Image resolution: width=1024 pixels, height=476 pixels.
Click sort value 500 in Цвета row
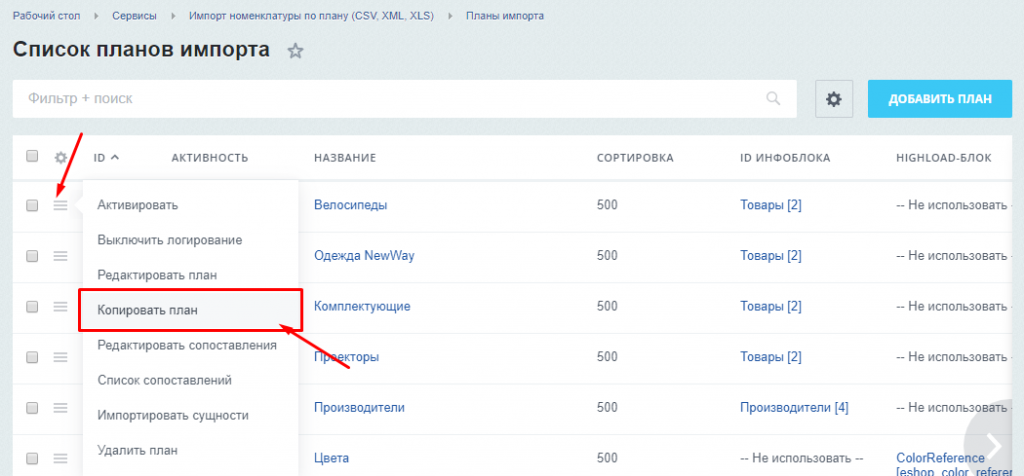pos(607,458)
